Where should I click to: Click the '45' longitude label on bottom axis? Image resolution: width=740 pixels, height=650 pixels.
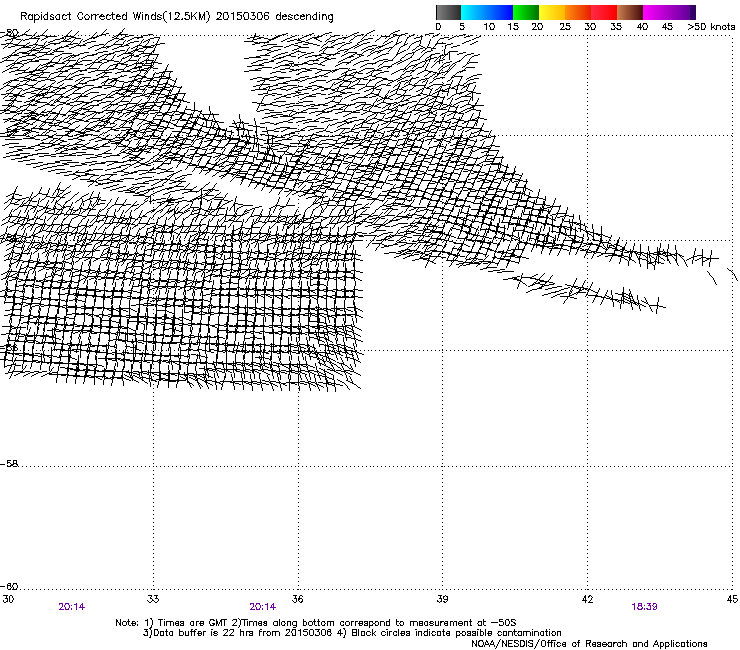[732, 599]
